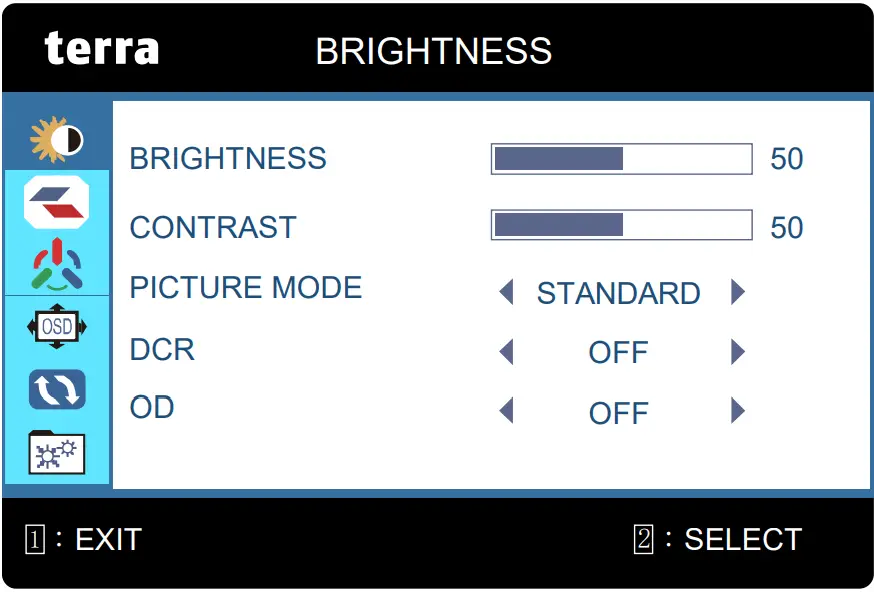Toggle DCR with its left arrow

(506, 352)
